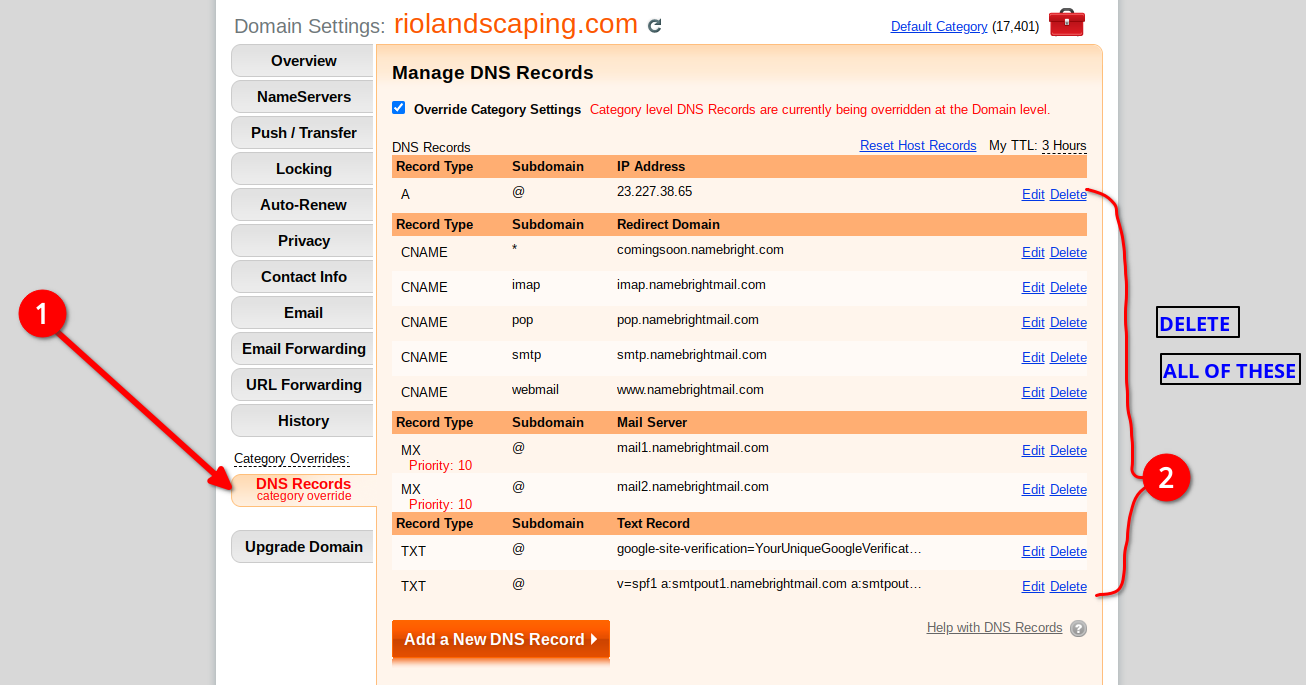Image resolution: width=1306 pixels, height=685 pixels.
Task: Delete the A record 23.227.38.65
Action: (1067, 195)
